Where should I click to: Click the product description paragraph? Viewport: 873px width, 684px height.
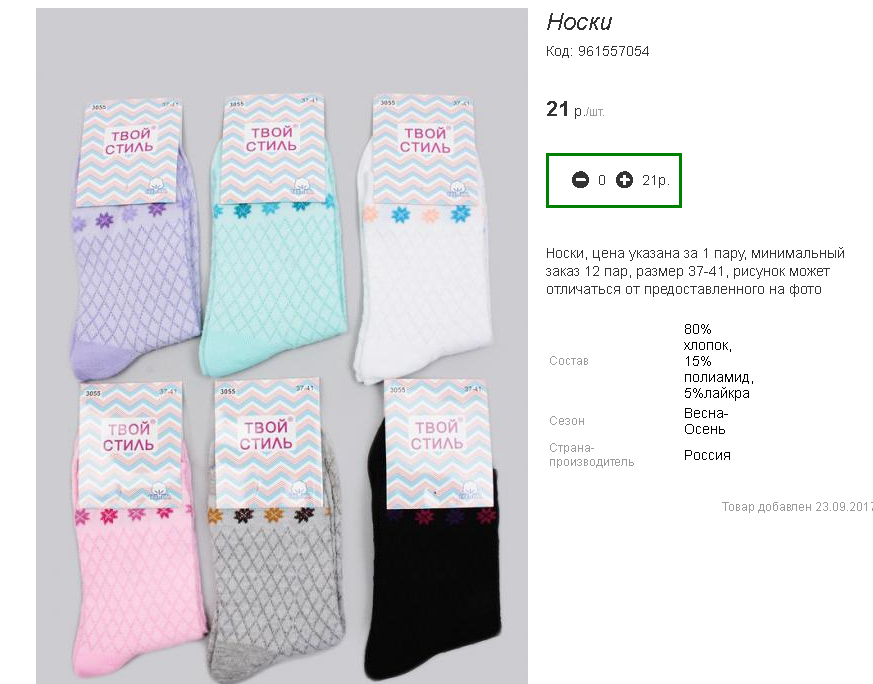(695, 271)
